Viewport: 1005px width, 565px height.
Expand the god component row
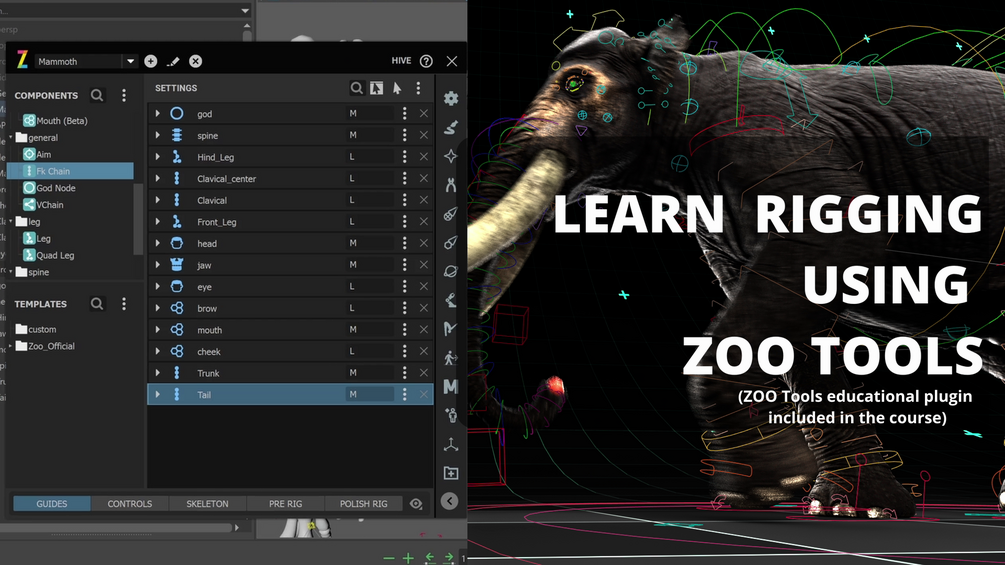[158, 113]
